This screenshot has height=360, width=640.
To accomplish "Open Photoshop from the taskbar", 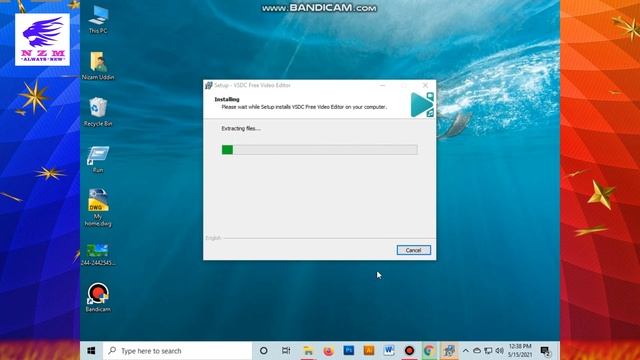I will pos(349,351).
